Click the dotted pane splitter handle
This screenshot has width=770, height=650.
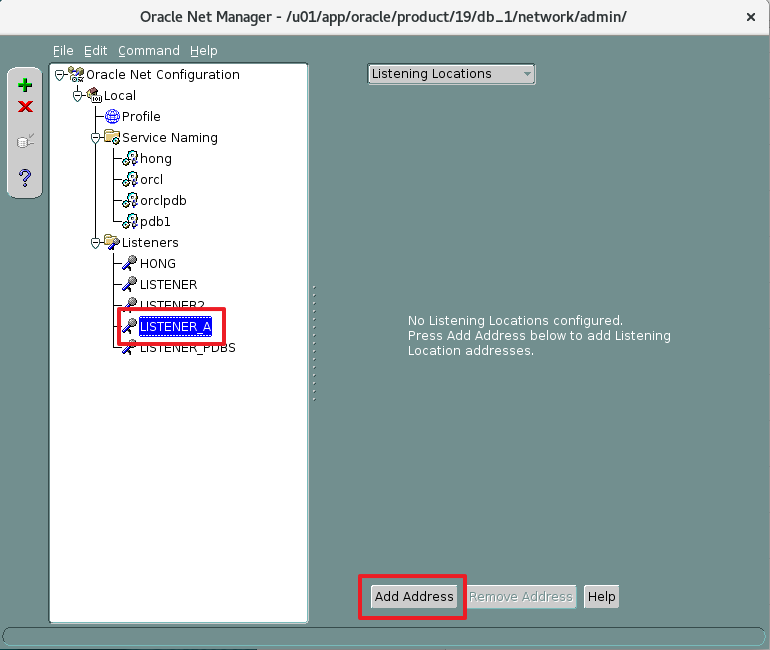[x=314, y=343]
